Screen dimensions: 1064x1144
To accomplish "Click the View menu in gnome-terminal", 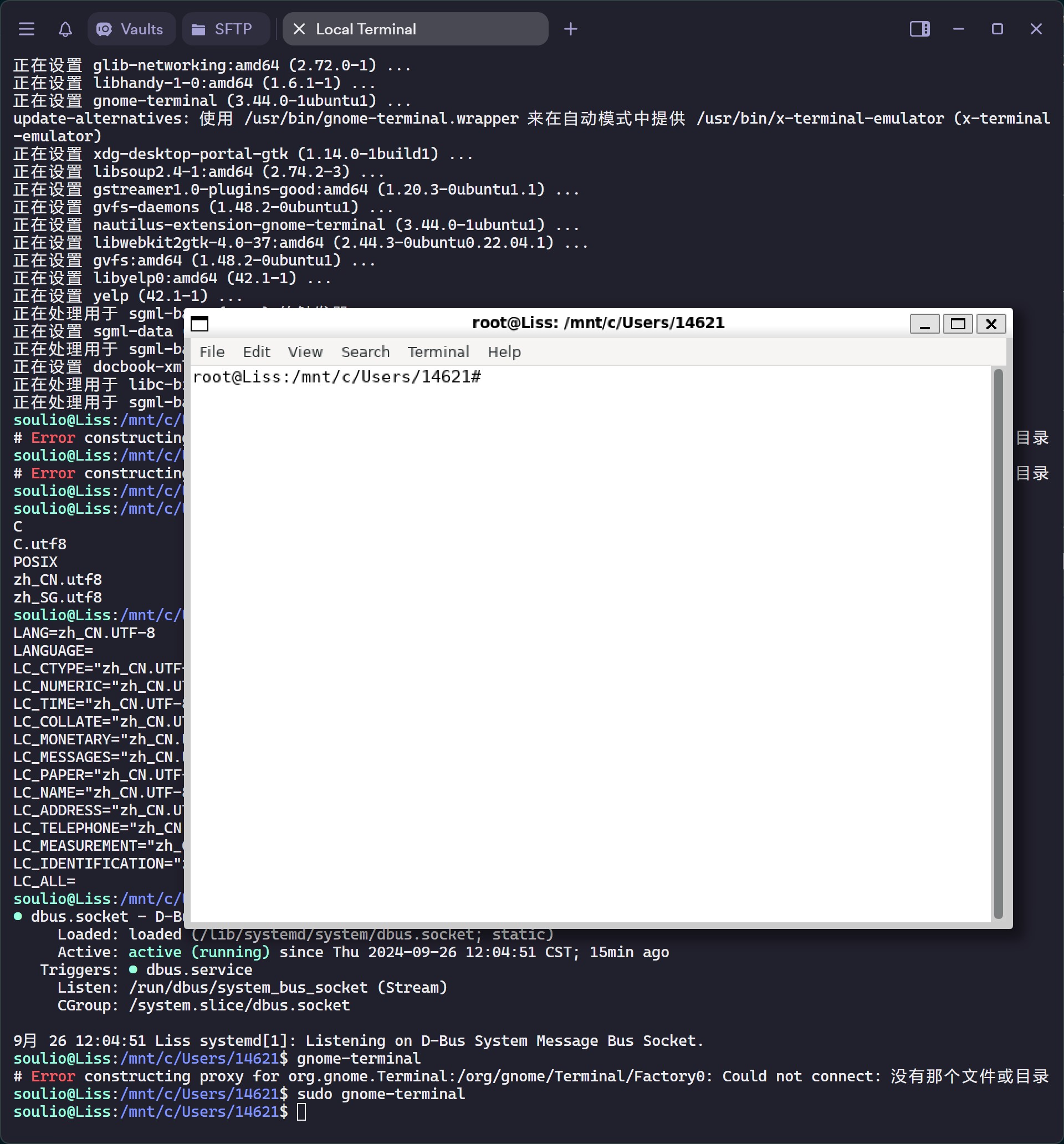I will point(305,351).
